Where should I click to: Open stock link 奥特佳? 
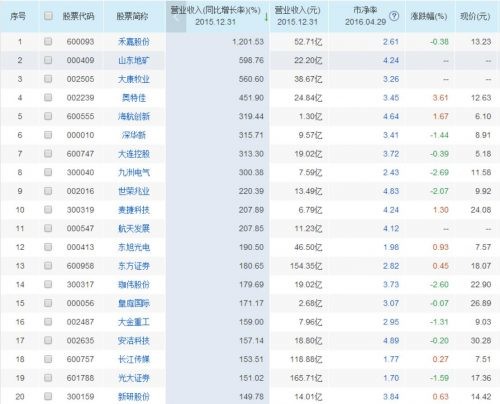[134, 98]
